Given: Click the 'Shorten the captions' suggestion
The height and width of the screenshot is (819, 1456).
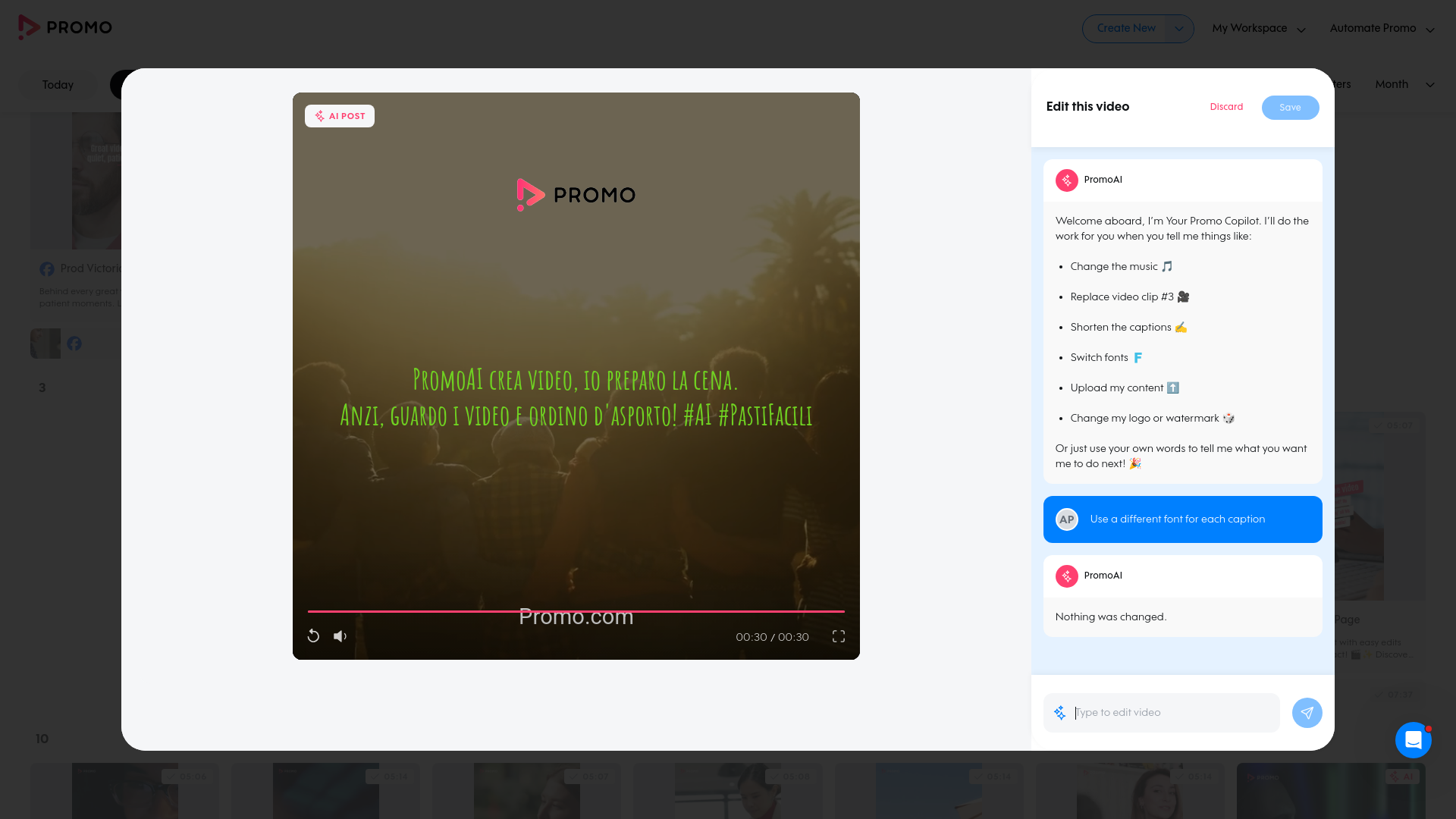Looking at the screenshot, I should pyautogui.click(x=1128, y=328).
